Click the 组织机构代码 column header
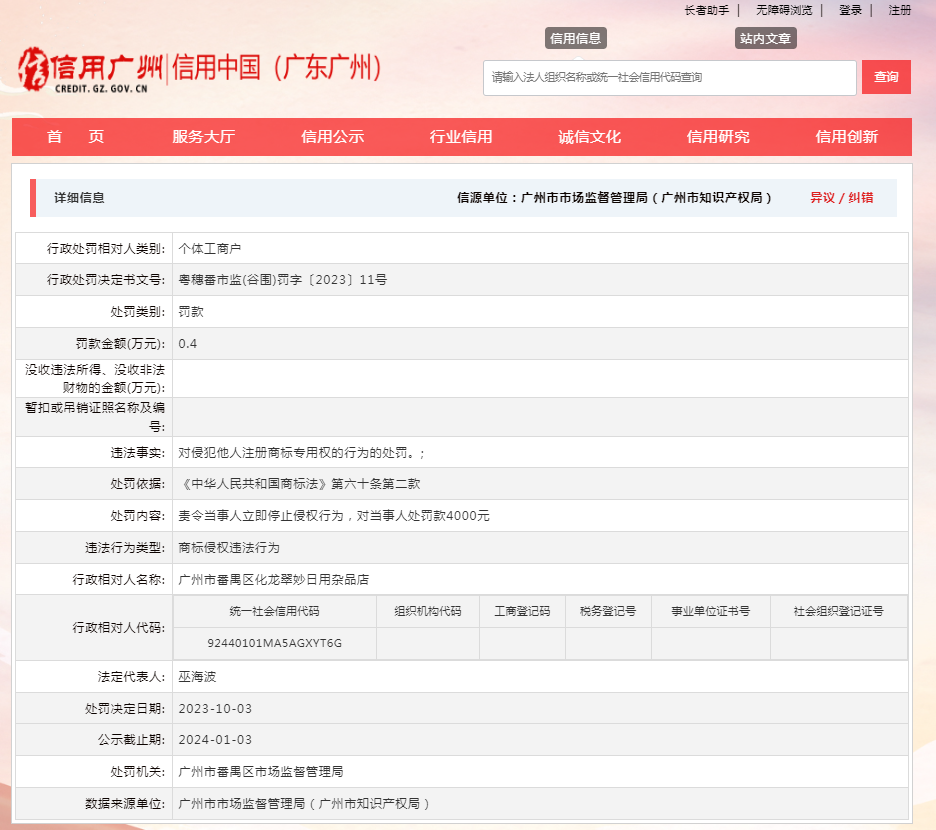Image resolution: width=936 pixels, height=830 pixels. pyautogui.click(x=427, y=611)
